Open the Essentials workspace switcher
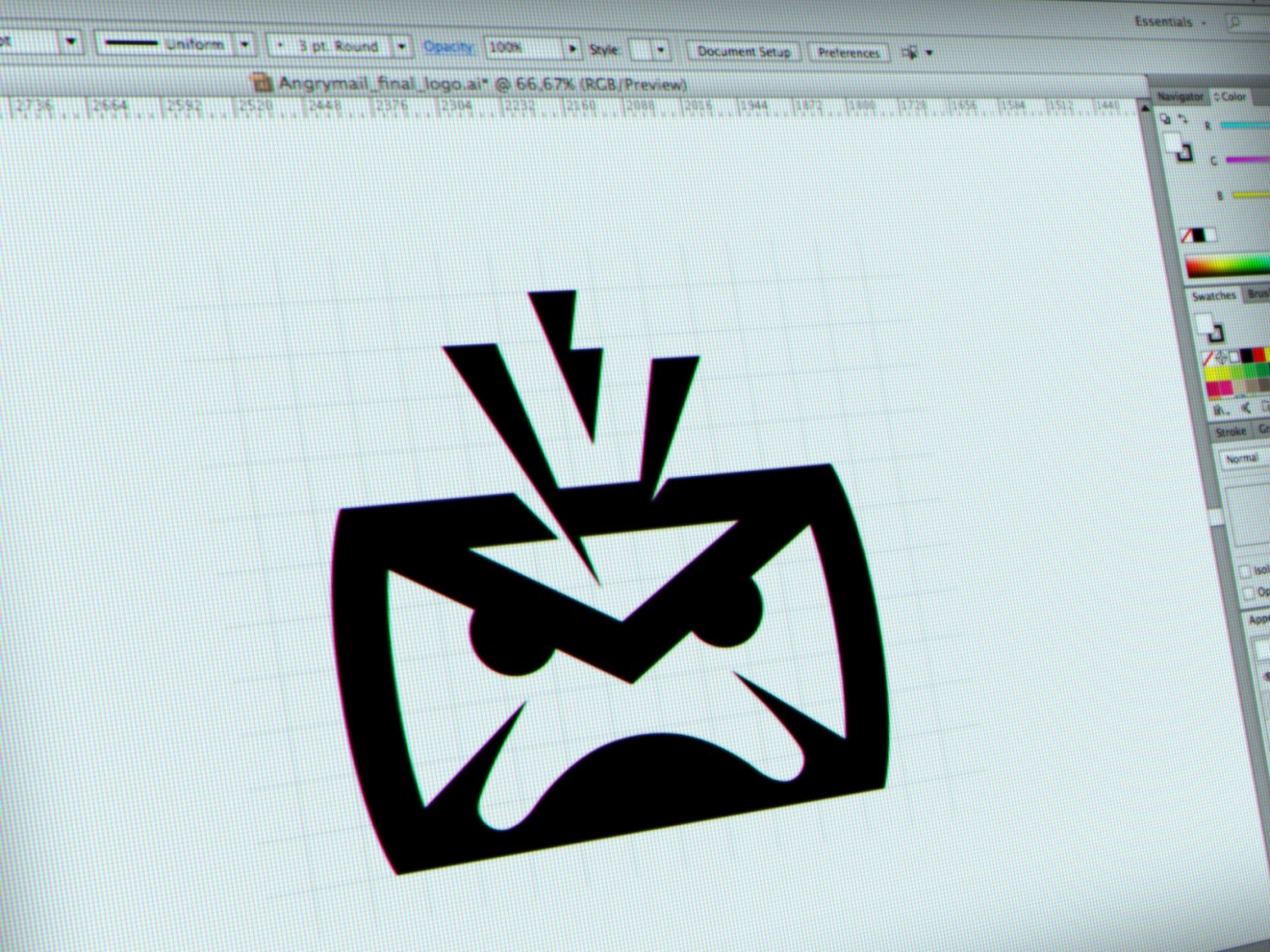 coord(1169,21)
